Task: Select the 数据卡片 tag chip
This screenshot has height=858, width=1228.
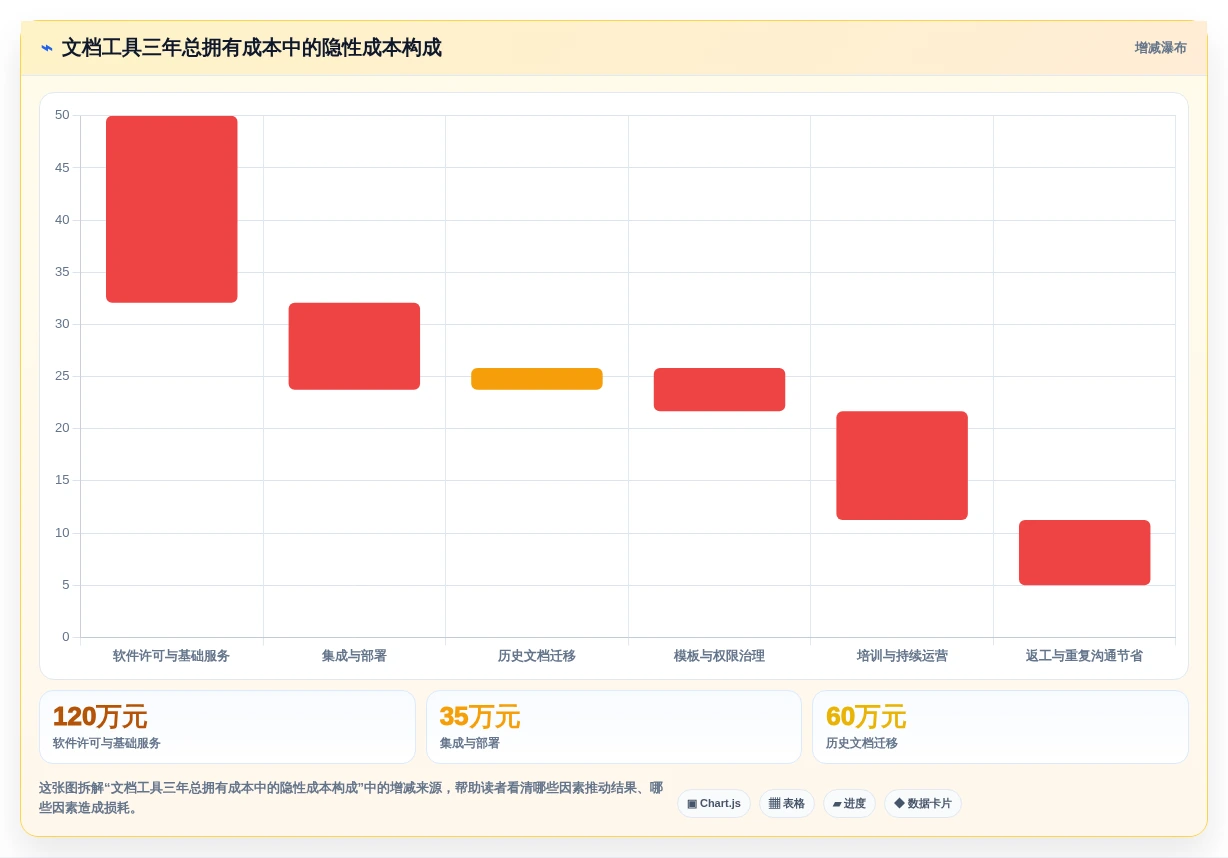Action: tap(923, 804)
